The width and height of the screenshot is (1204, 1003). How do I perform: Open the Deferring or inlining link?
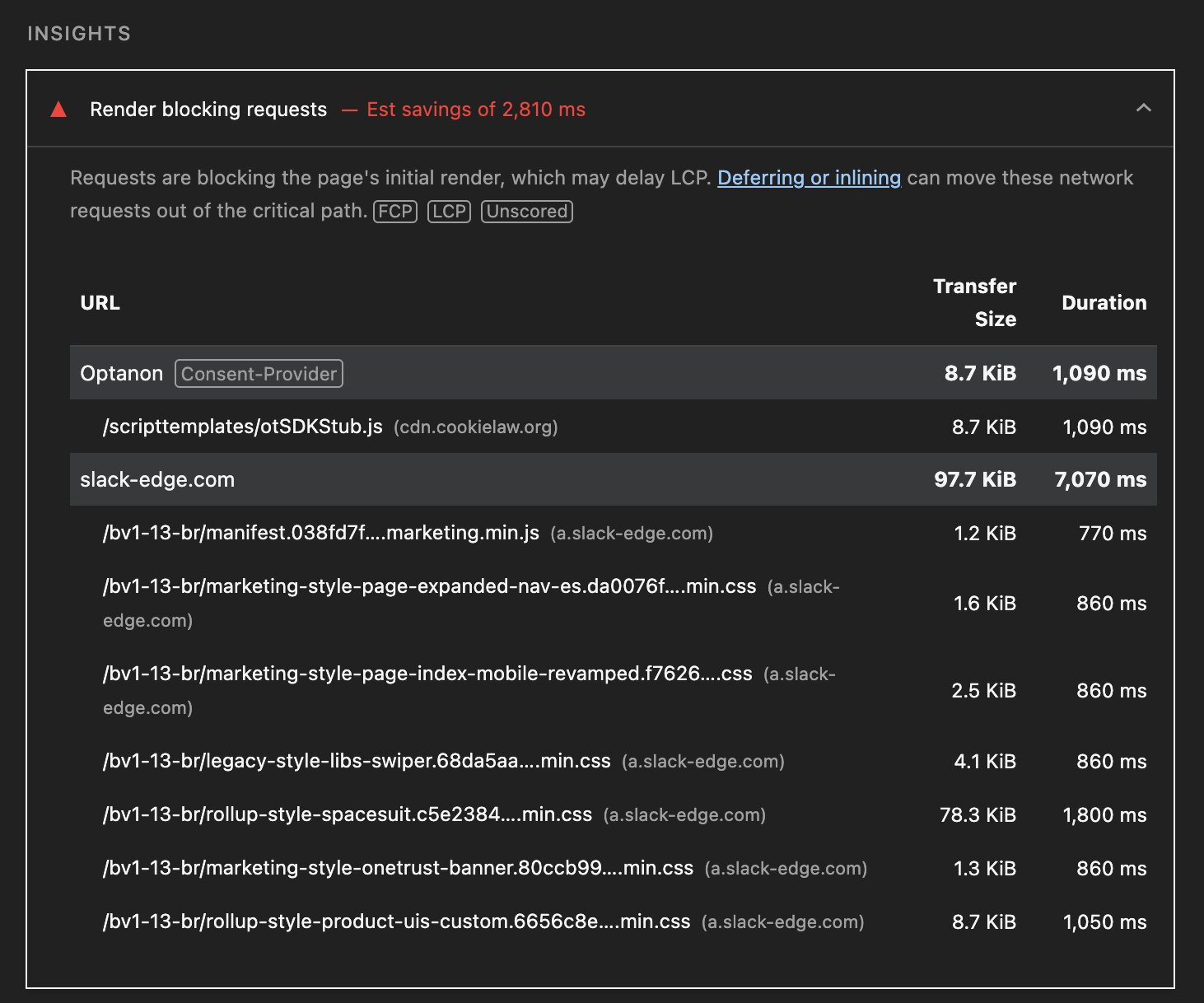tap(809, 178)
